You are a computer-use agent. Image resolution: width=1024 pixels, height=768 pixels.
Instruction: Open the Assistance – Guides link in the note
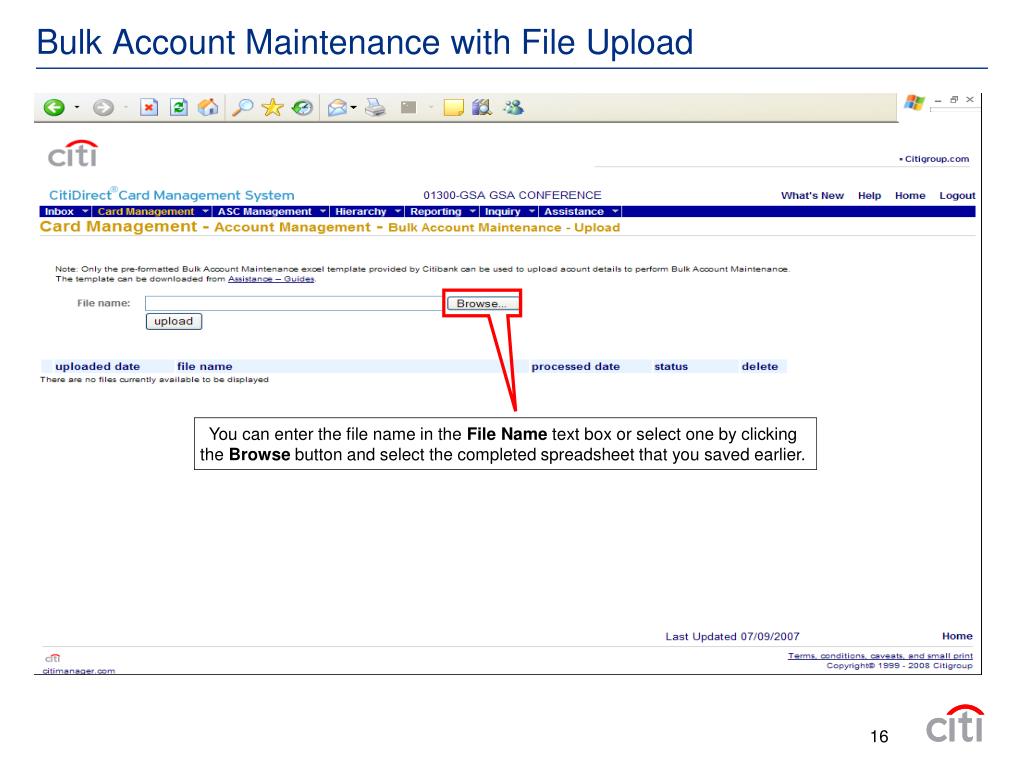(271, 279)
